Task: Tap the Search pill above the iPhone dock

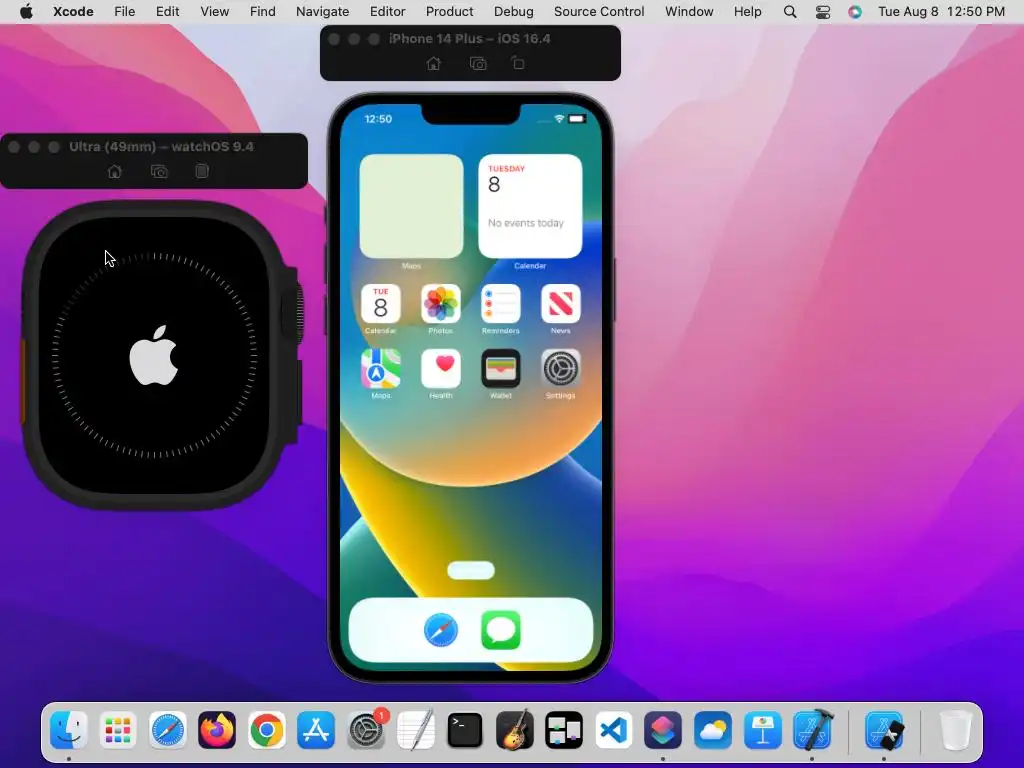Action: tap(471, 570)
